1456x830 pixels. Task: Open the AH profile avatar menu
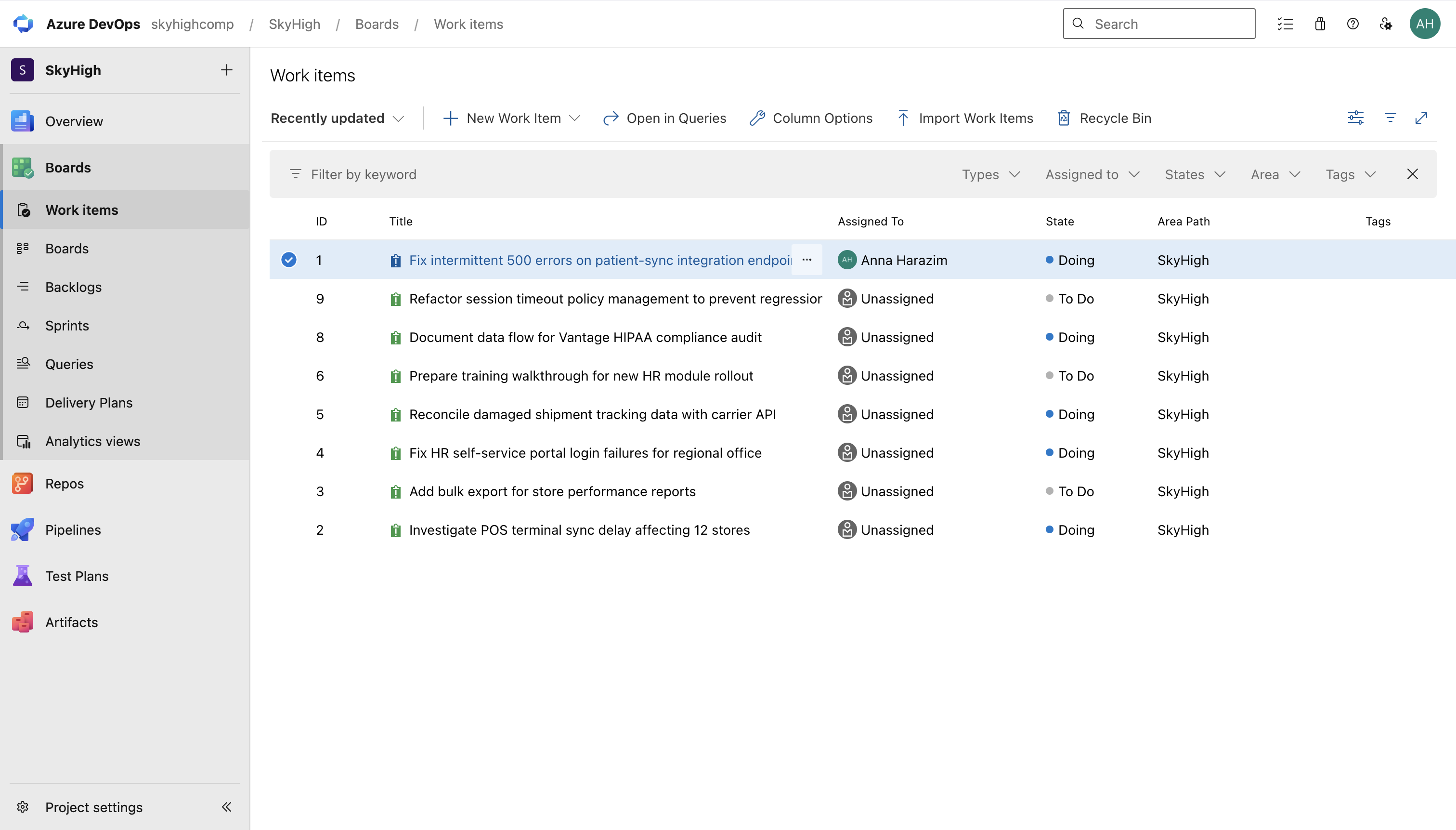point(1425,24)
